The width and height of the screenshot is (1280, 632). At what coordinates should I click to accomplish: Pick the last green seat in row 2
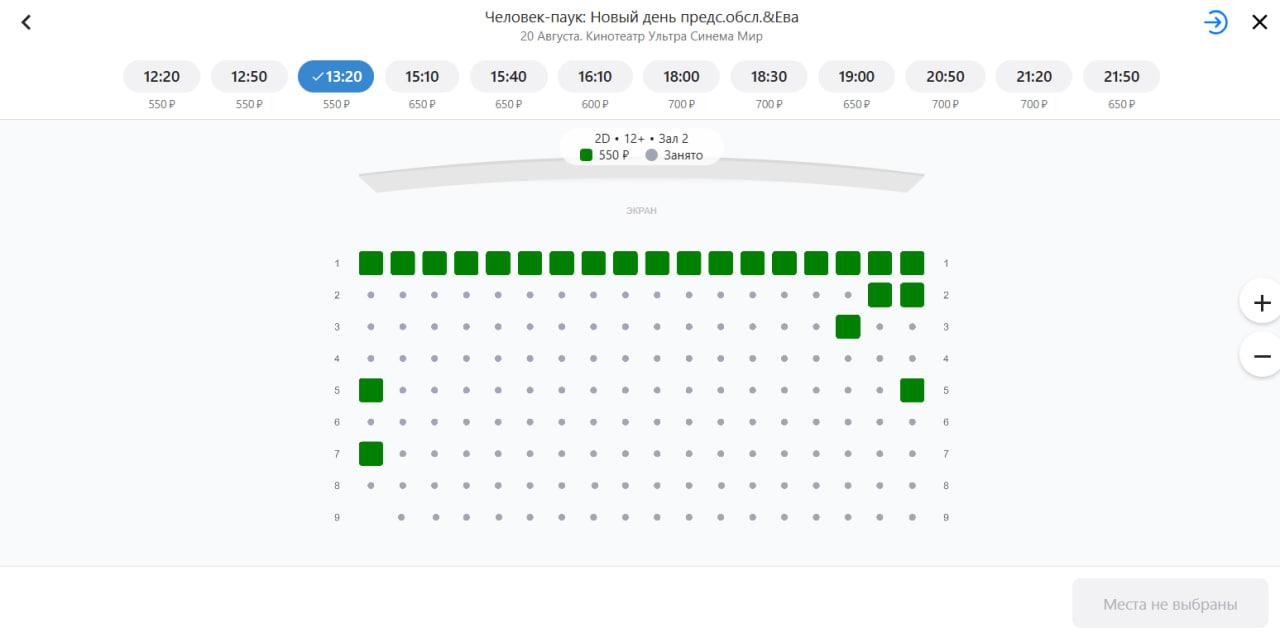pyautogui.click(x=912, y=295)
